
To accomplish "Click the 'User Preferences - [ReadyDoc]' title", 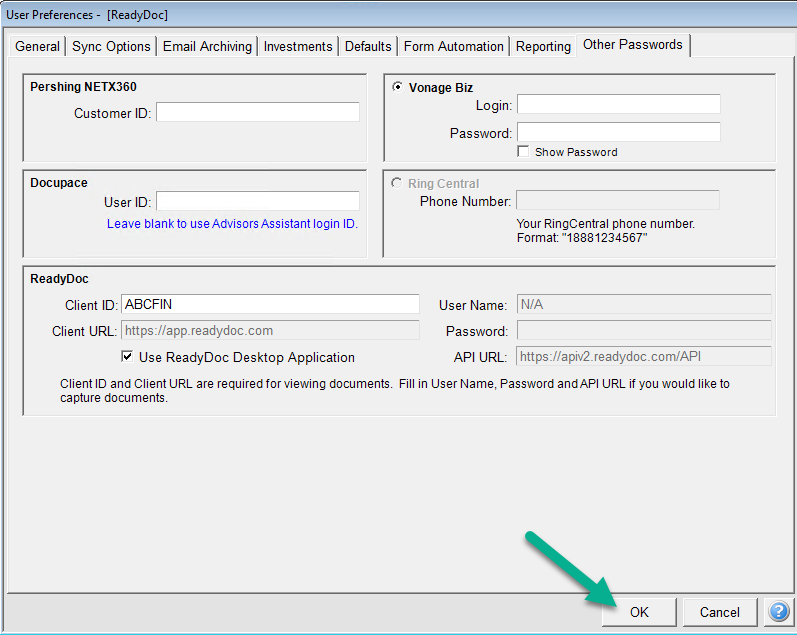I will 87,15.
